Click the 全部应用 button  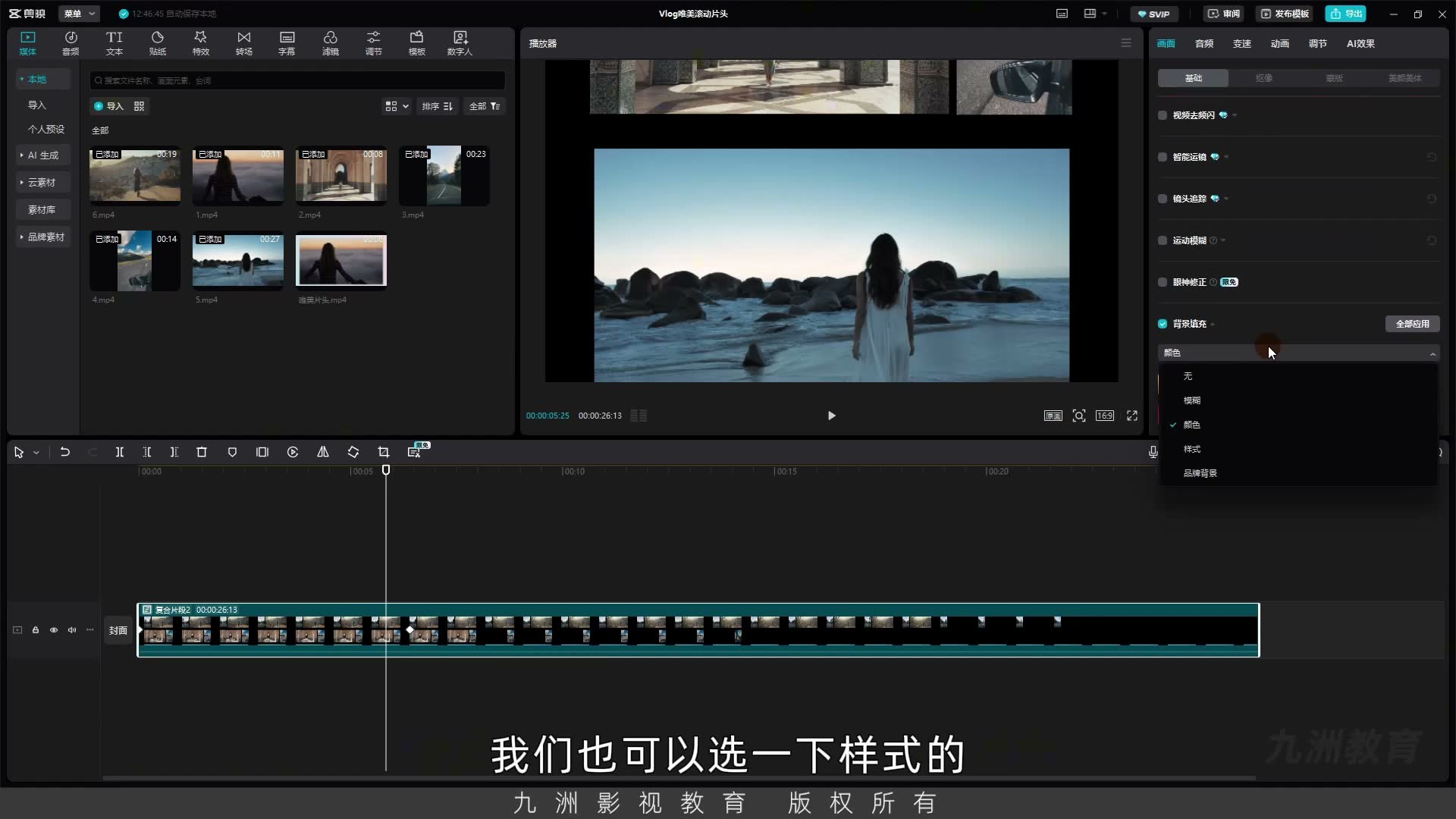pos(1412,324)
